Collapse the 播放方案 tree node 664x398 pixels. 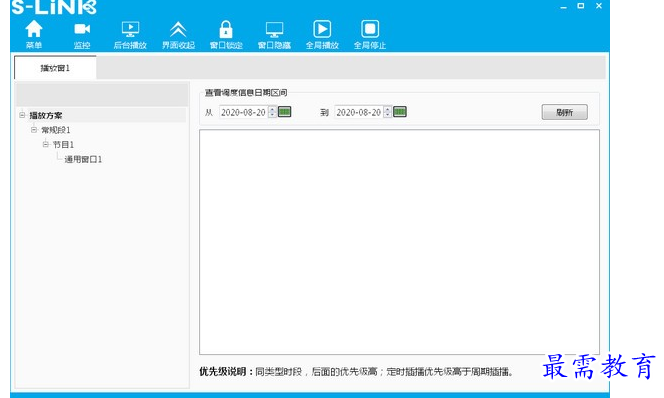pos(22,115)
